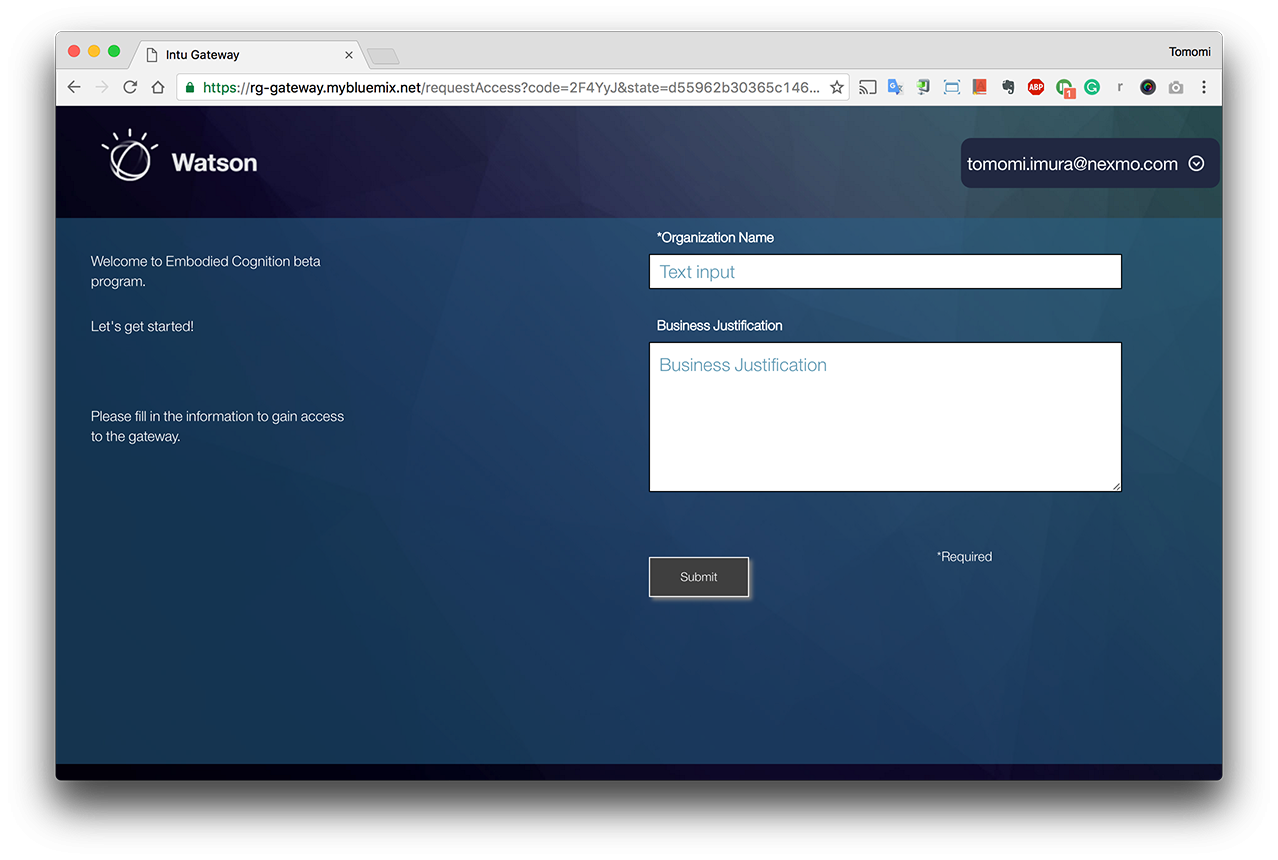Open the Evernote Web Clipper extension
The height and width of the screenshot is (860, 1278).
coord(1008,87)
